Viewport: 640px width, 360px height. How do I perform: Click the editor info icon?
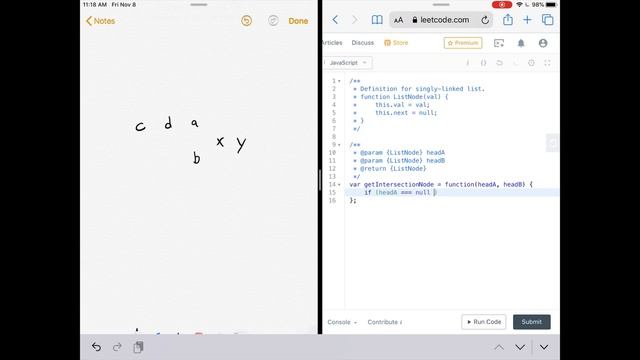[x=468, y=63]
